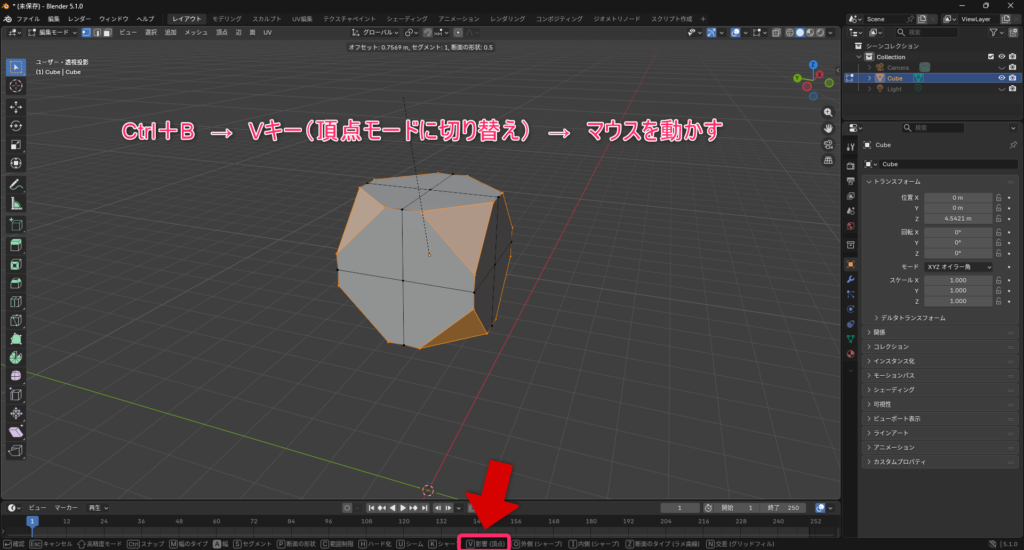Click the zoom magnifier viewport icon

coord(829,110)
